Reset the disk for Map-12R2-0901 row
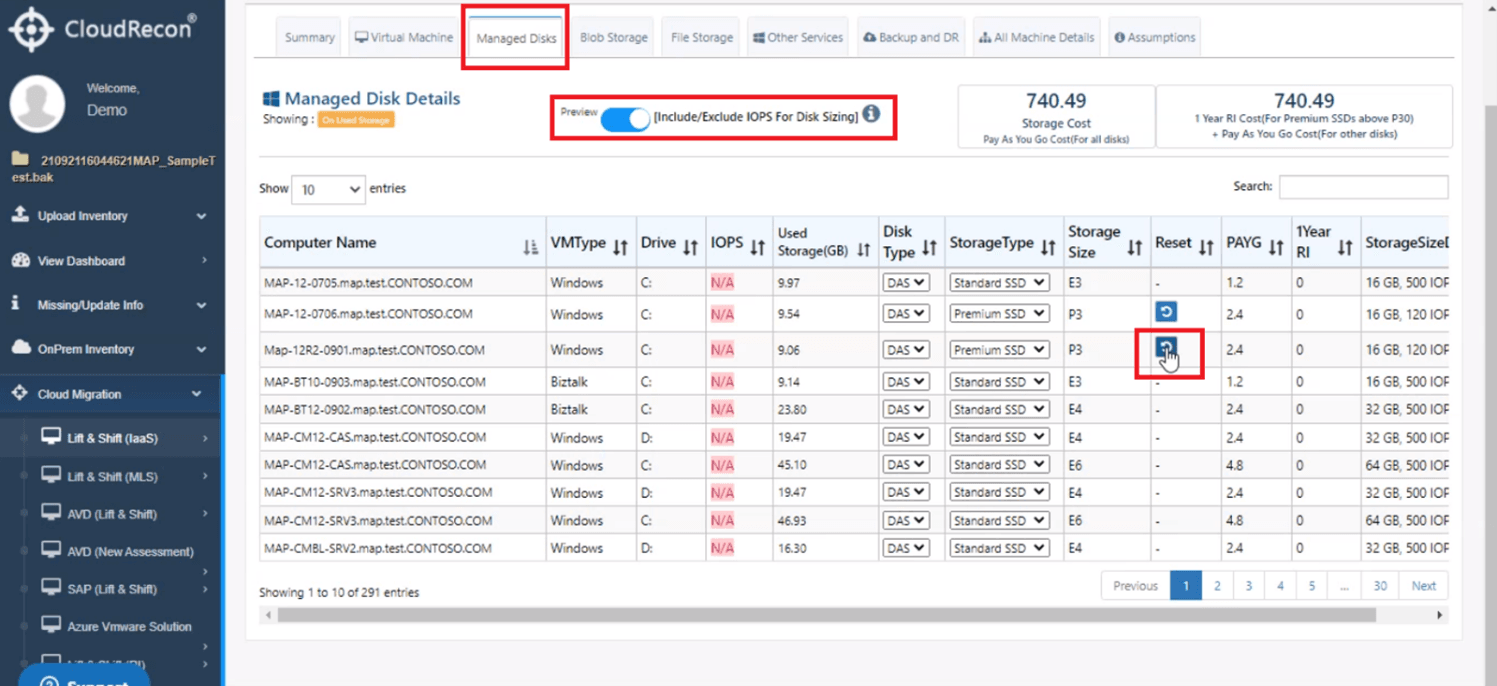 (x=1166, y=348)
